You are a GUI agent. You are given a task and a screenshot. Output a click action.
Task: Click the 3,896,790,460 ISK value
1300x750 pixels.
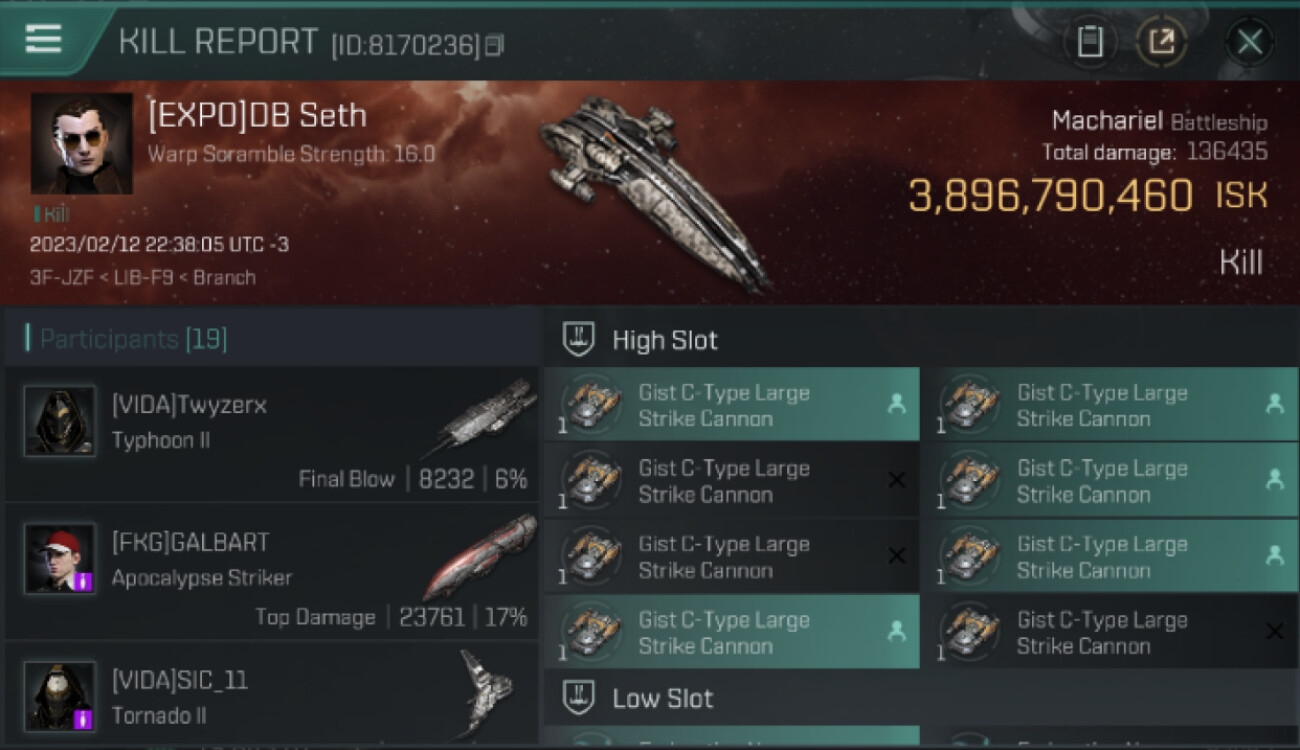tap(1050, 196)
